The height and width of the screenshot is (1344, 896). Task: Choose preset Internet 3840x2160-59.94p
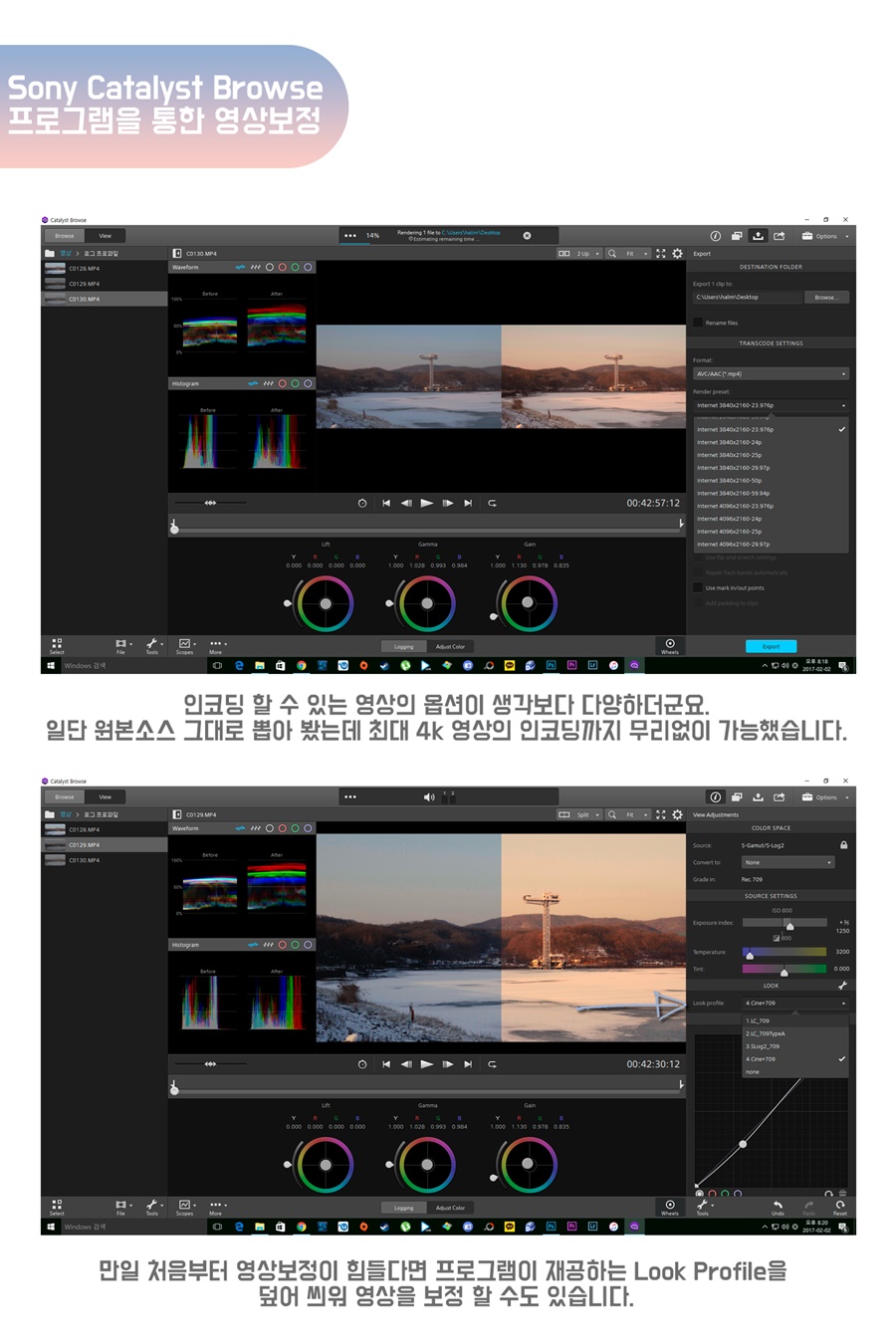[x=772, y=493]
